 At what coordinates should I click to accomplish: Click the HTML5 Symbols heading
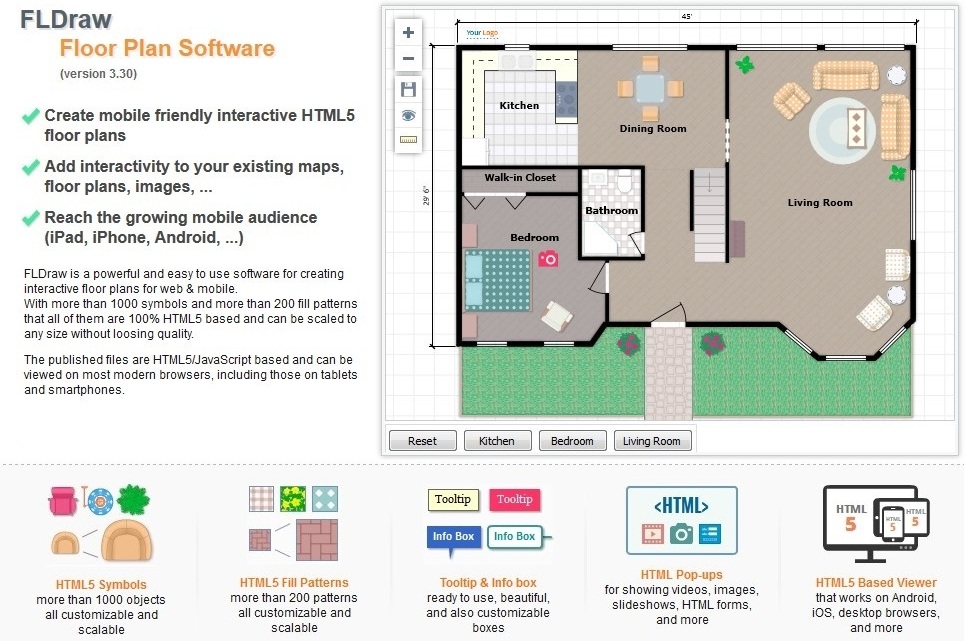102,584
